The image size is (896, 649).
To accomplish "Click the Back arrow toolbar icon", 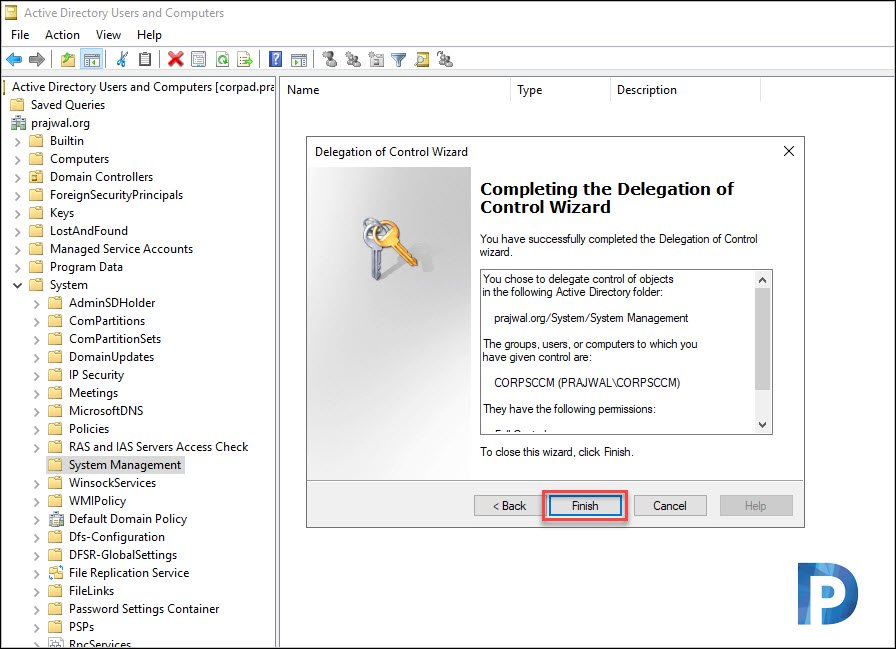I will 14,59.
